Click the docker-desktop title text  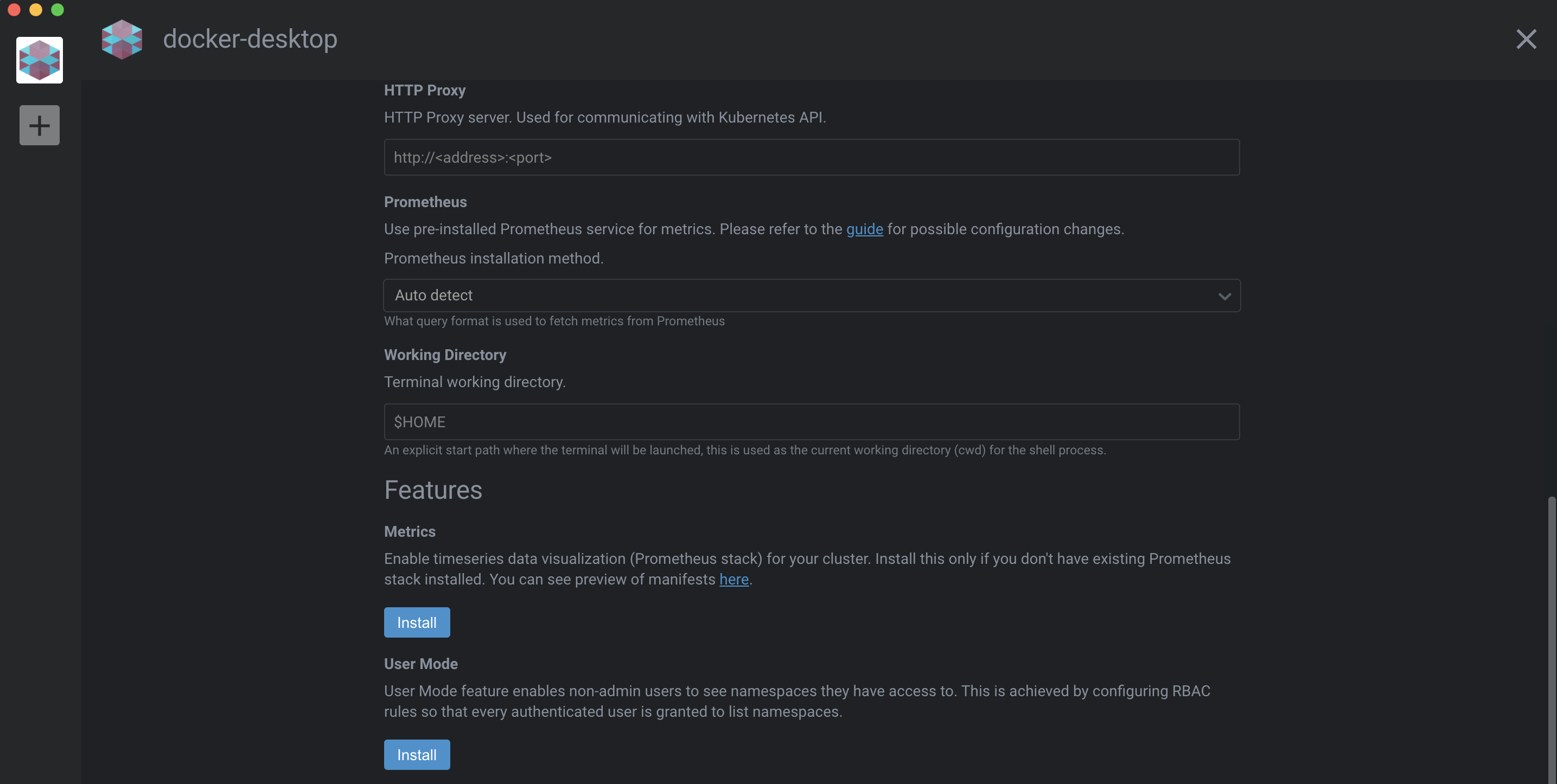(250, 38)
